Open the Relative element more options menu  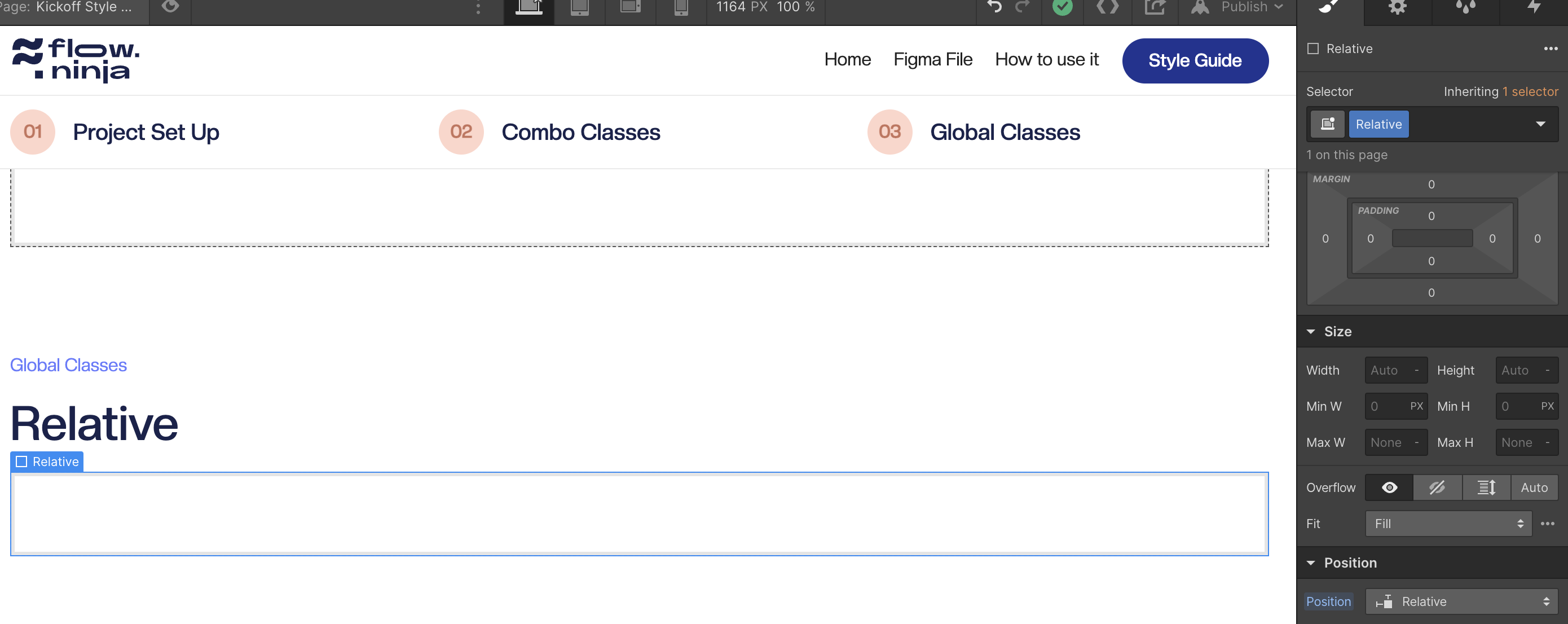1551,49
